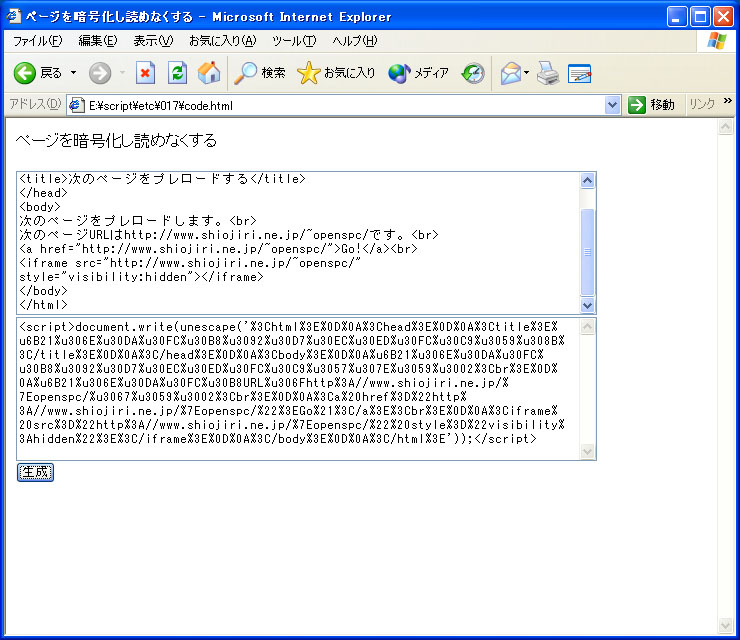Open the Search (検索) magnifier button
The image size is (740, 640).
point(260,73)
